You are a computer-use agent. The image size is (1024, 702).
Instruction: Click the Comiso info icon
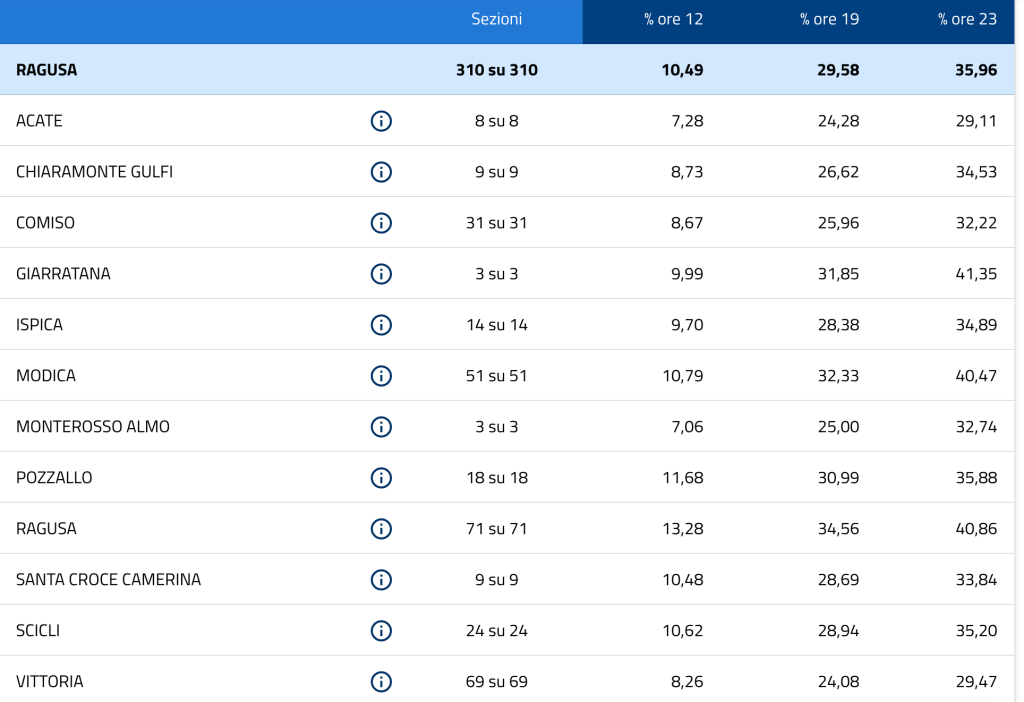point(381,223)
